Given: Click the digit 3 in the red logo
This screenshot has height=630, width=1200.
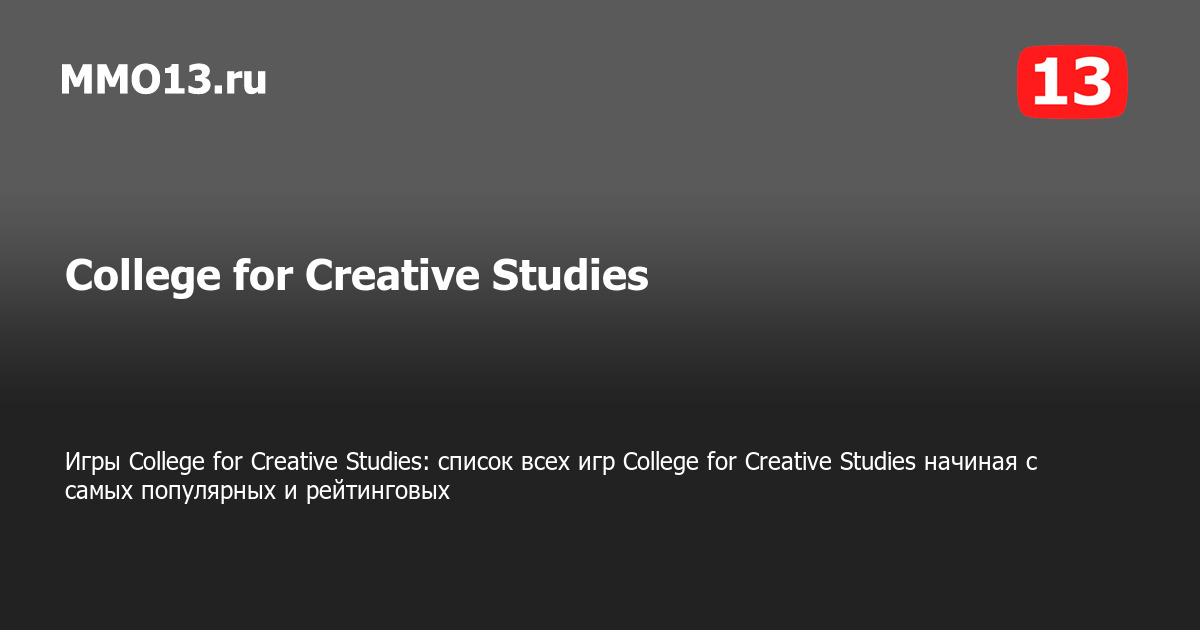Looking at the screenshot, I should pyautogui.click(x=1090, y=82).
